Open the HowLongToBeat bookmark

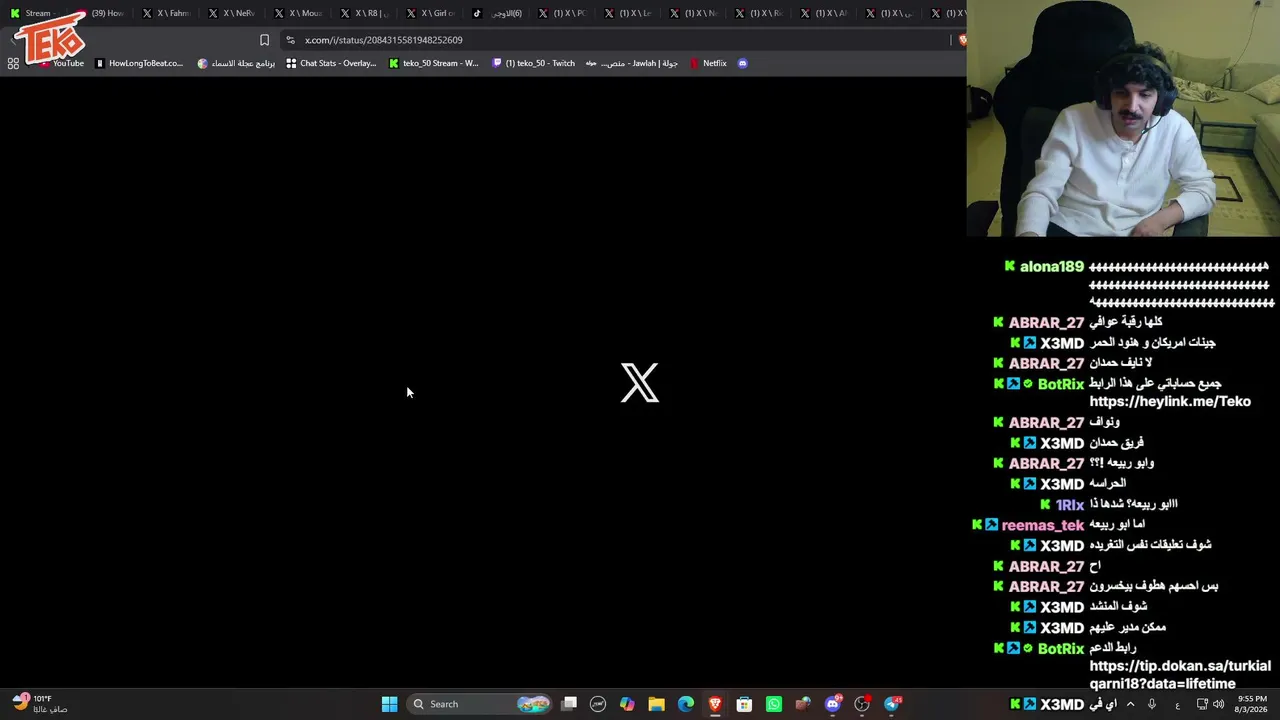click(x=140, y=63)
